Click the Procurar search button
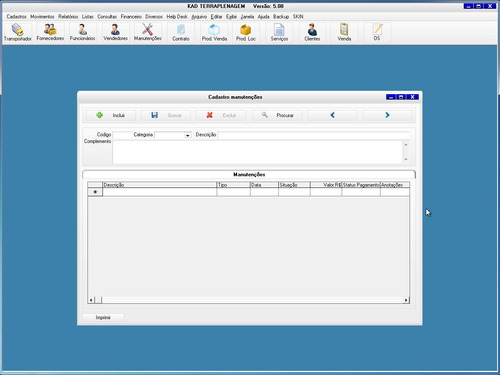Viewport: 500px width, 375px height. (x=277, y=115)
